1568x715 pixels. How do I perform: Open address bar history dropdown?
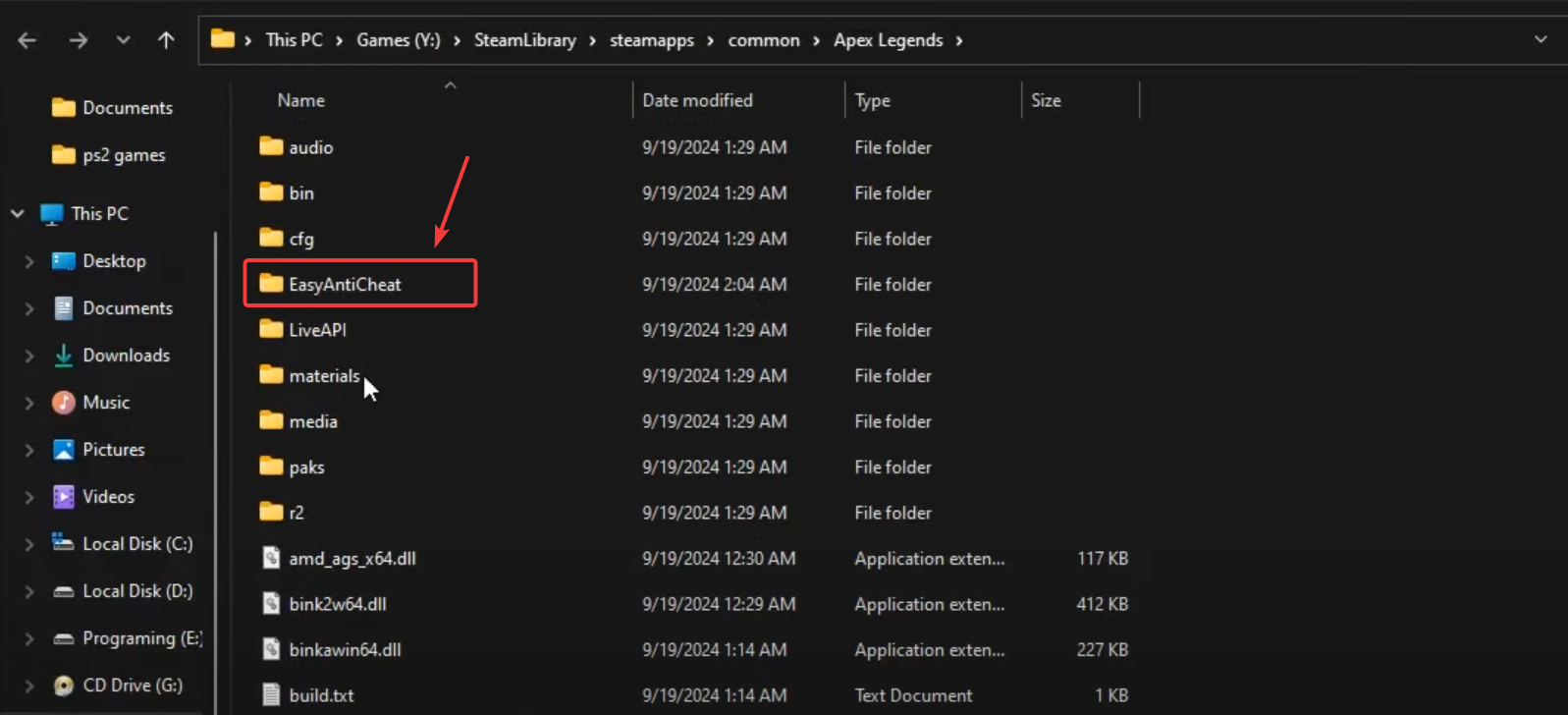[x=1540, y=40]
